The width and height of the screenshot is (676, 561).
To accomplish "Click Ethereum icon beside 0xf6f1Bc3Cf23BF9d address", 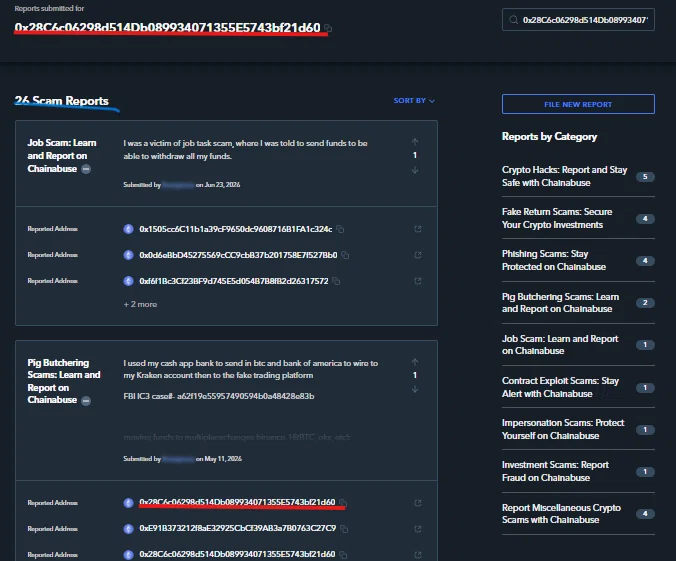I will tap(128, 281).
